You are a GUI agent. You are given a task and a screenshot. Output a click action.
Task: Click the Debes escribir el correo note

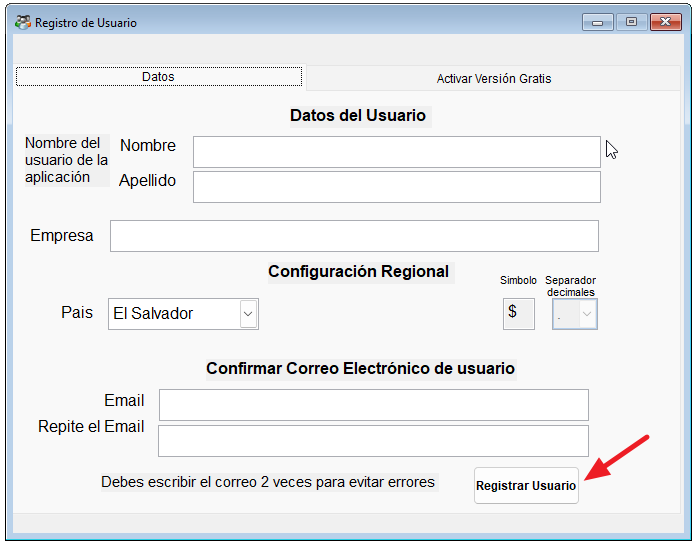tap(268, 482)
